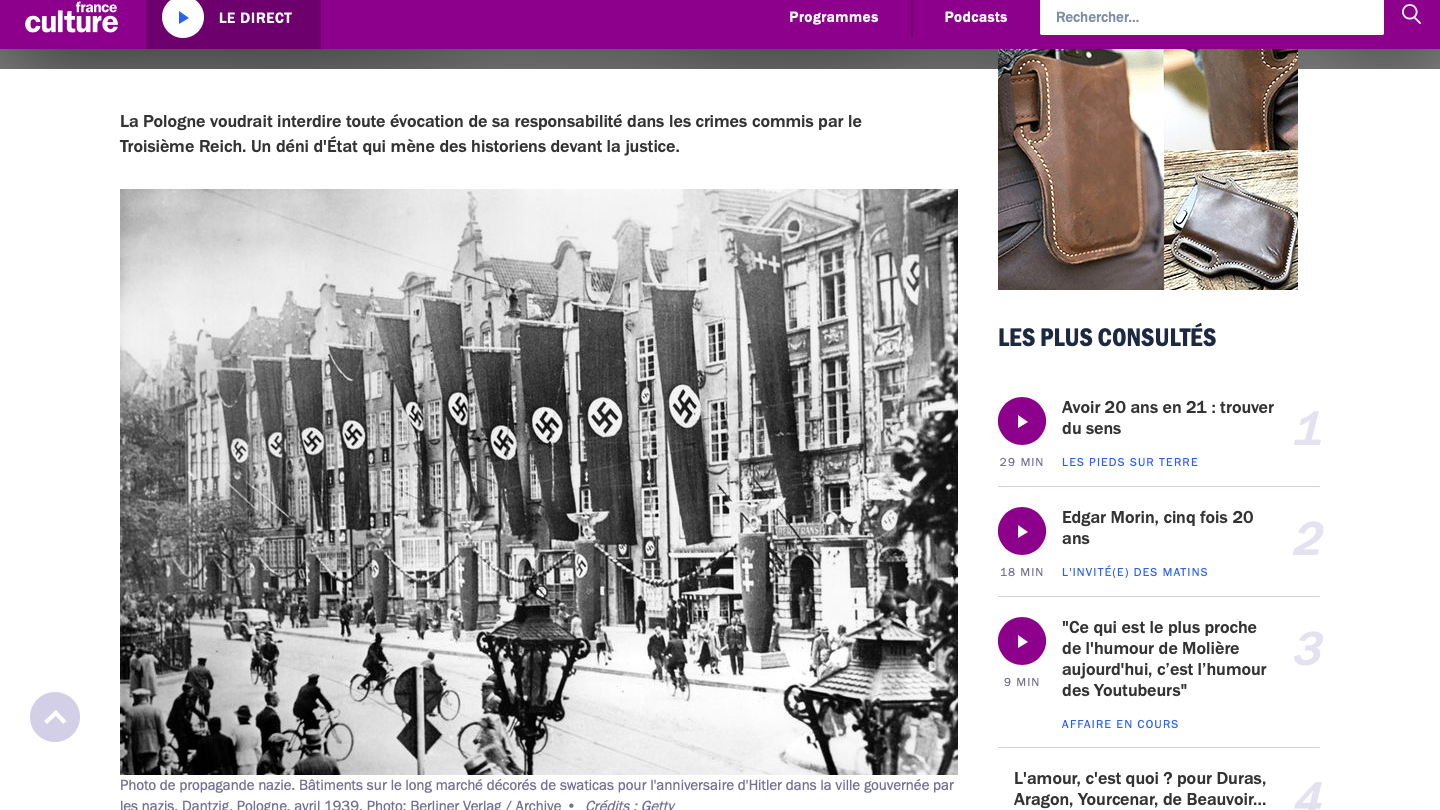1440x810 pixels.
Task: Click the France Culture logo
Action: click(x=71, y=18)
